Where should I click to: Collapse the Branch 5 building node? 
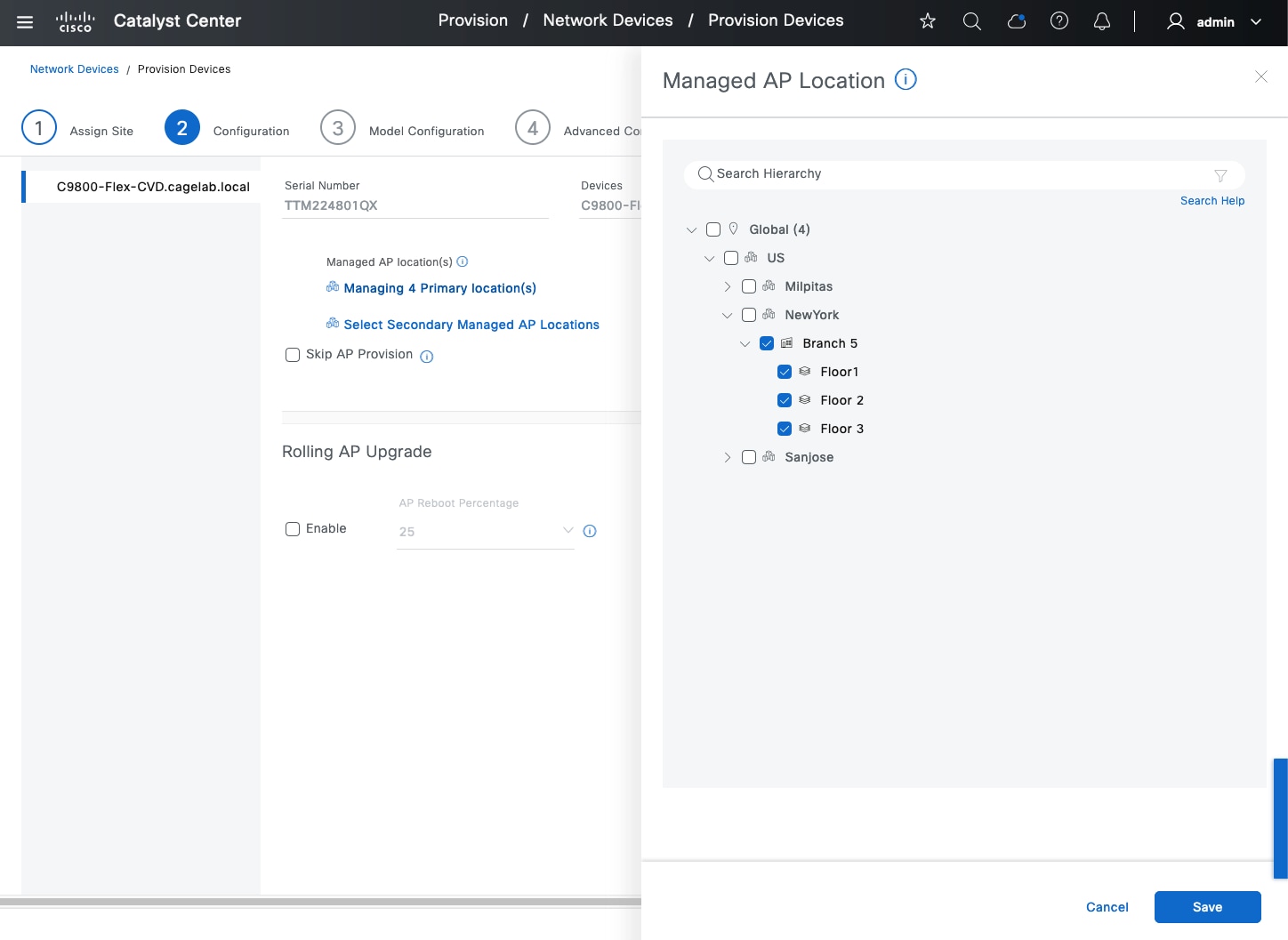(745, 343)
